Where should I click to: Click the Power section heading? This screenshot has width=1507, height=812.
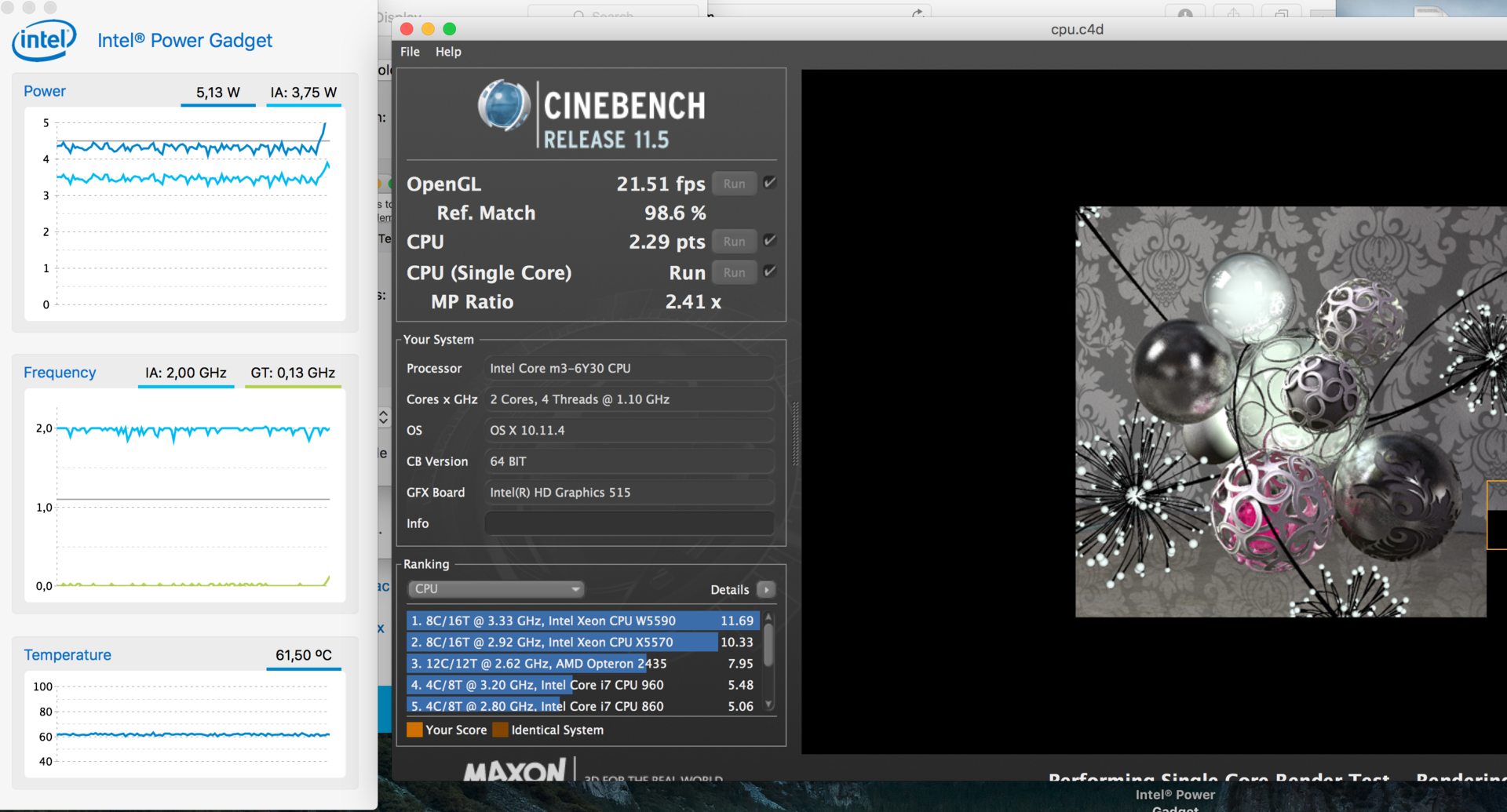pos(45,91)
